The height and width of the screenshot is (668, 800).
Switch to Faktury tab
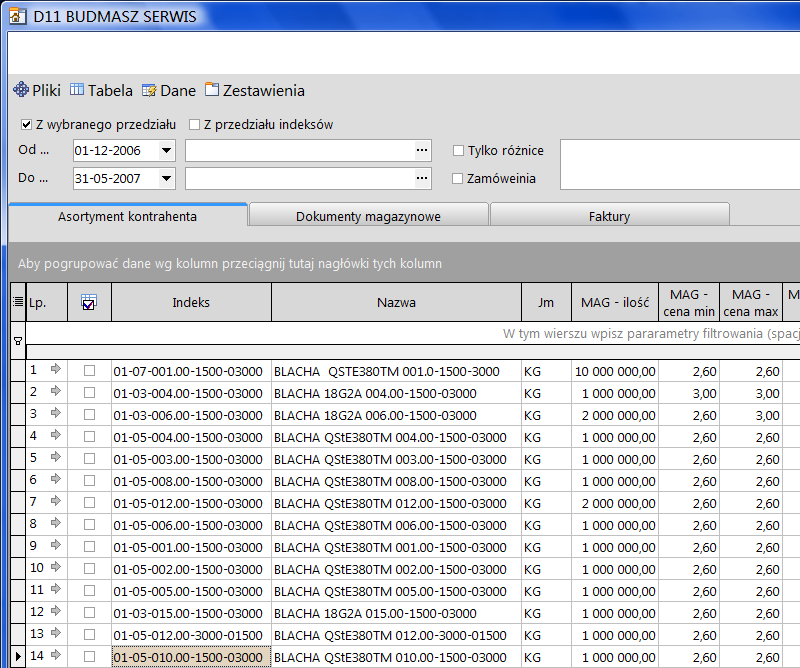(609, 216)
